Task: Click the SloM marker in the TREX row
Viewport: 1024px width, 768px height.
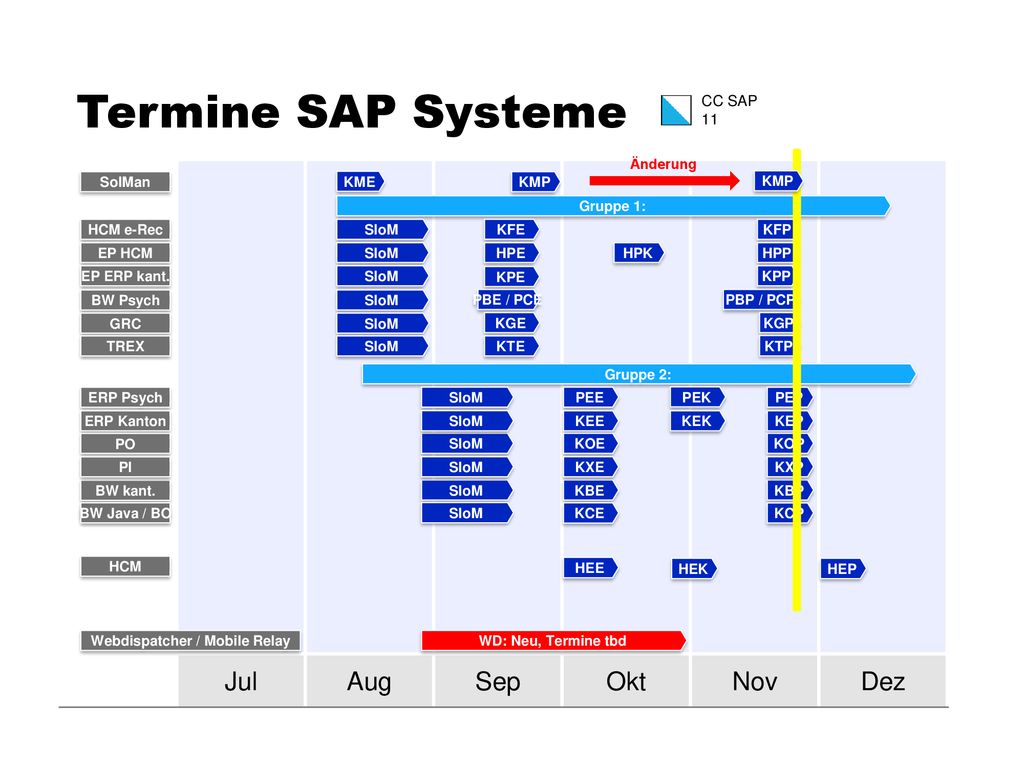Action: tap(382, 347)
